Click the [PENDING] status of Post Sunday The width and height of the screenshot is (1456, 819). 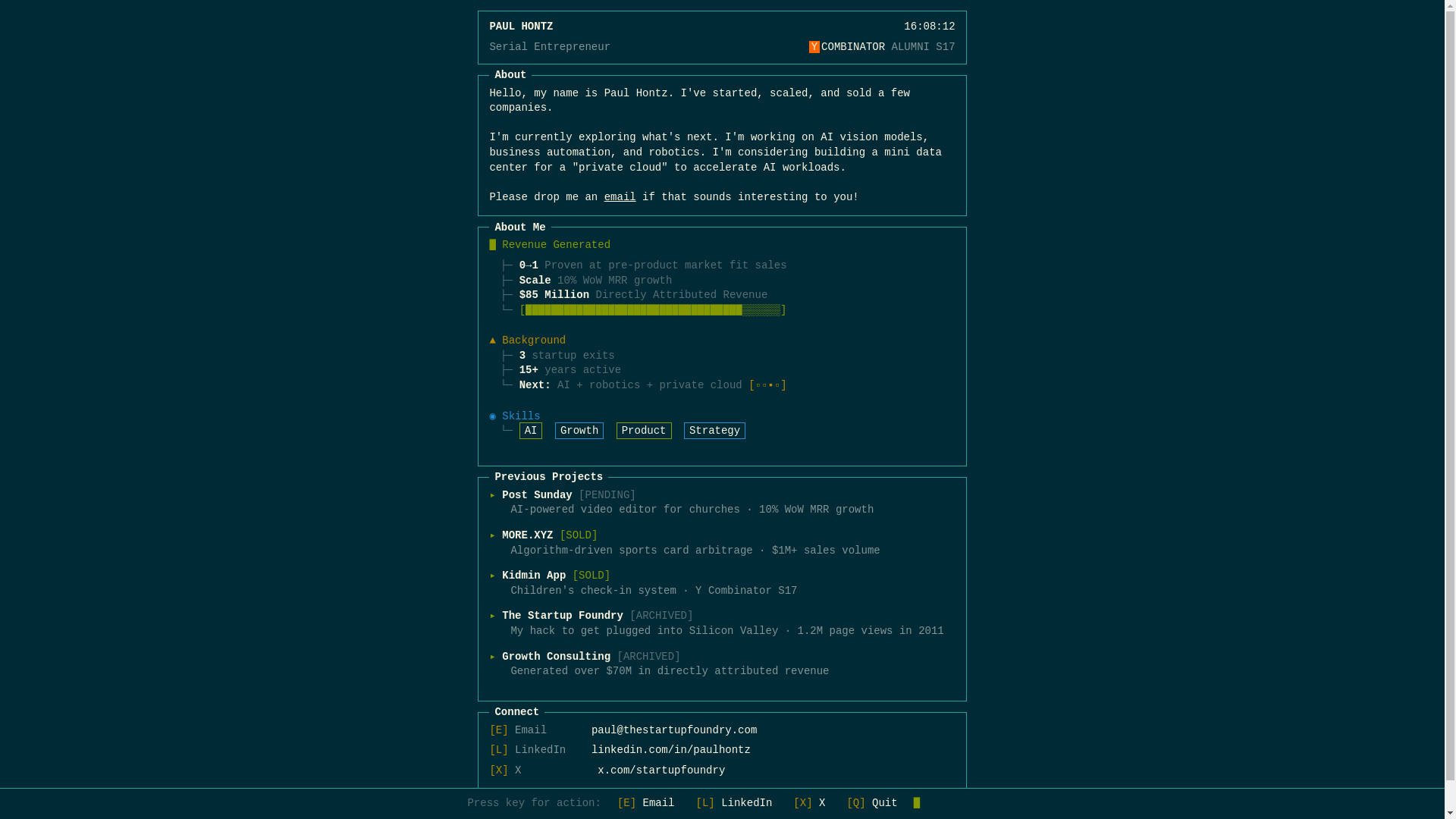tap(607, 495)
